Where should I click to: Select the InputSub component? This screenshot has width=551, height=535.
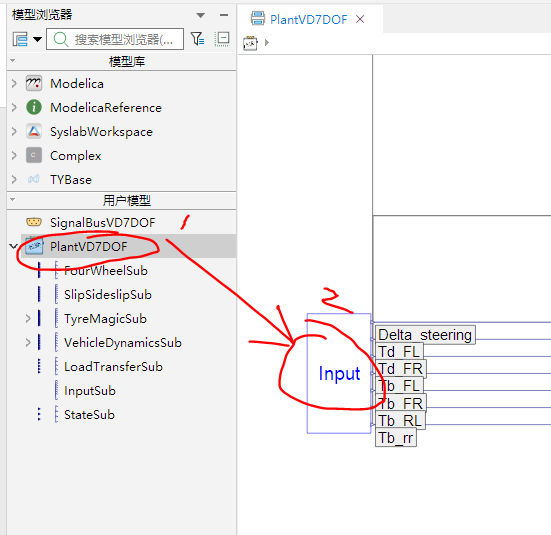[90, 391]
